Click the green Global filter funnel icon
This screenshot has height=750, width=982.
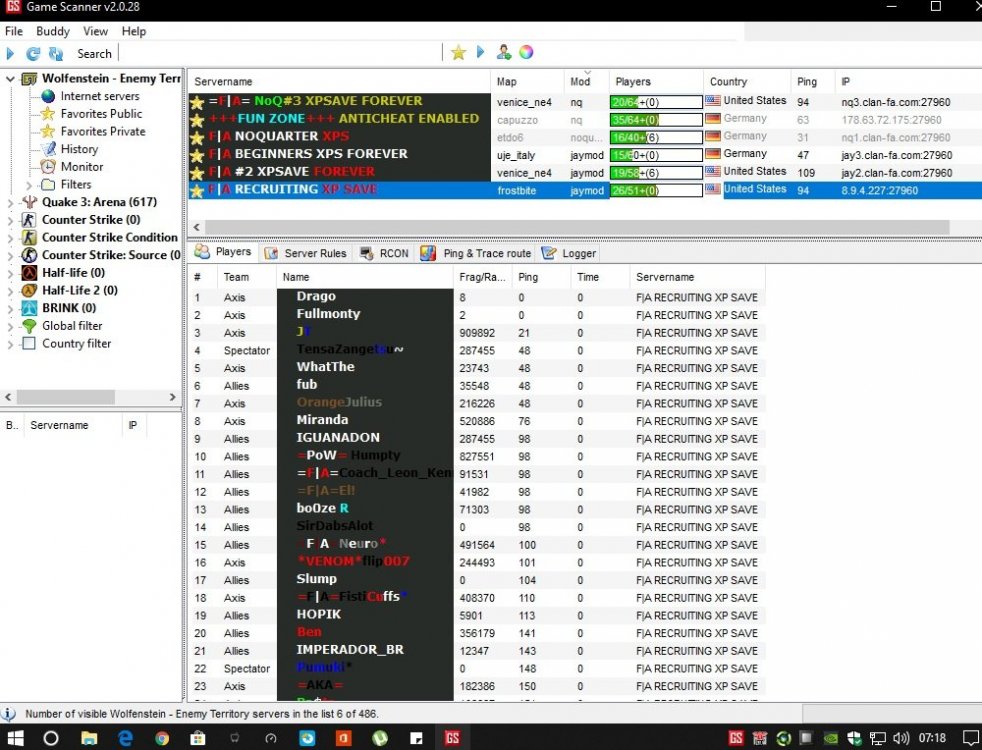29,326
